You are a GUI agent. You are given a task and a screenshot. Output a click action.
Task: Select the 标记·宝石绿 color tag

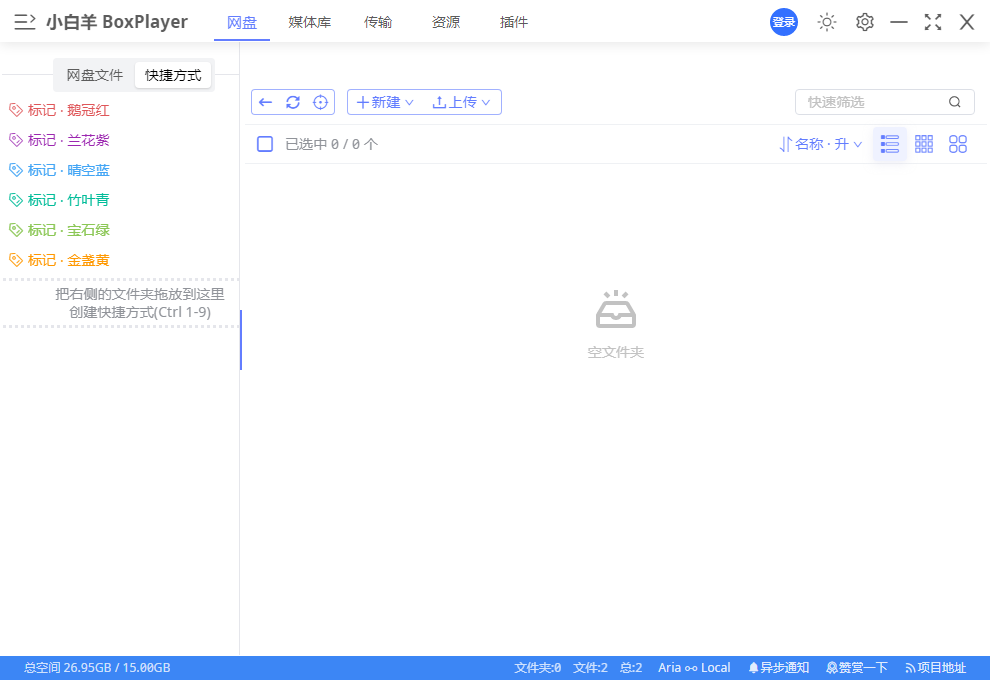click(x=60, y=229)
